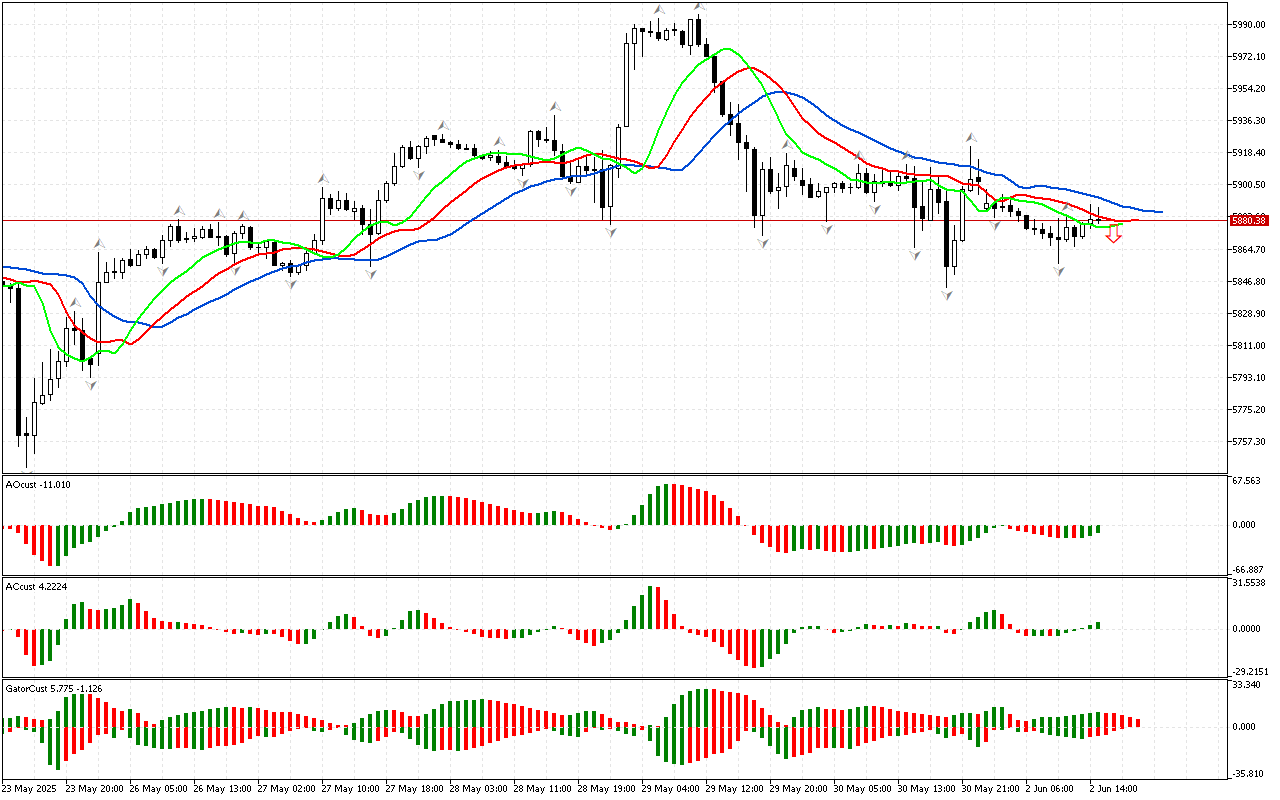1280x800 pixels.
Task: Click the 5990.00 price scale label
Action: (1249, 24)
